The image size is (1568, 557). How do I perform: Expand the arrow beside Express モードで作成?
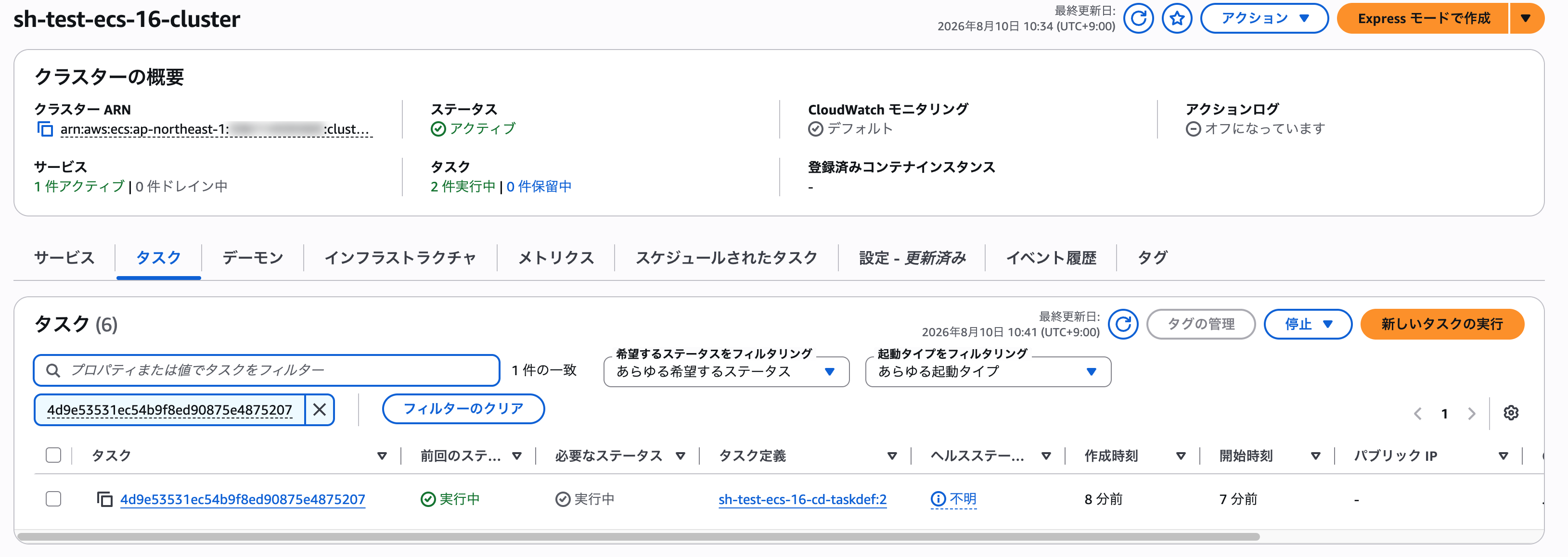click(1526, 18)
